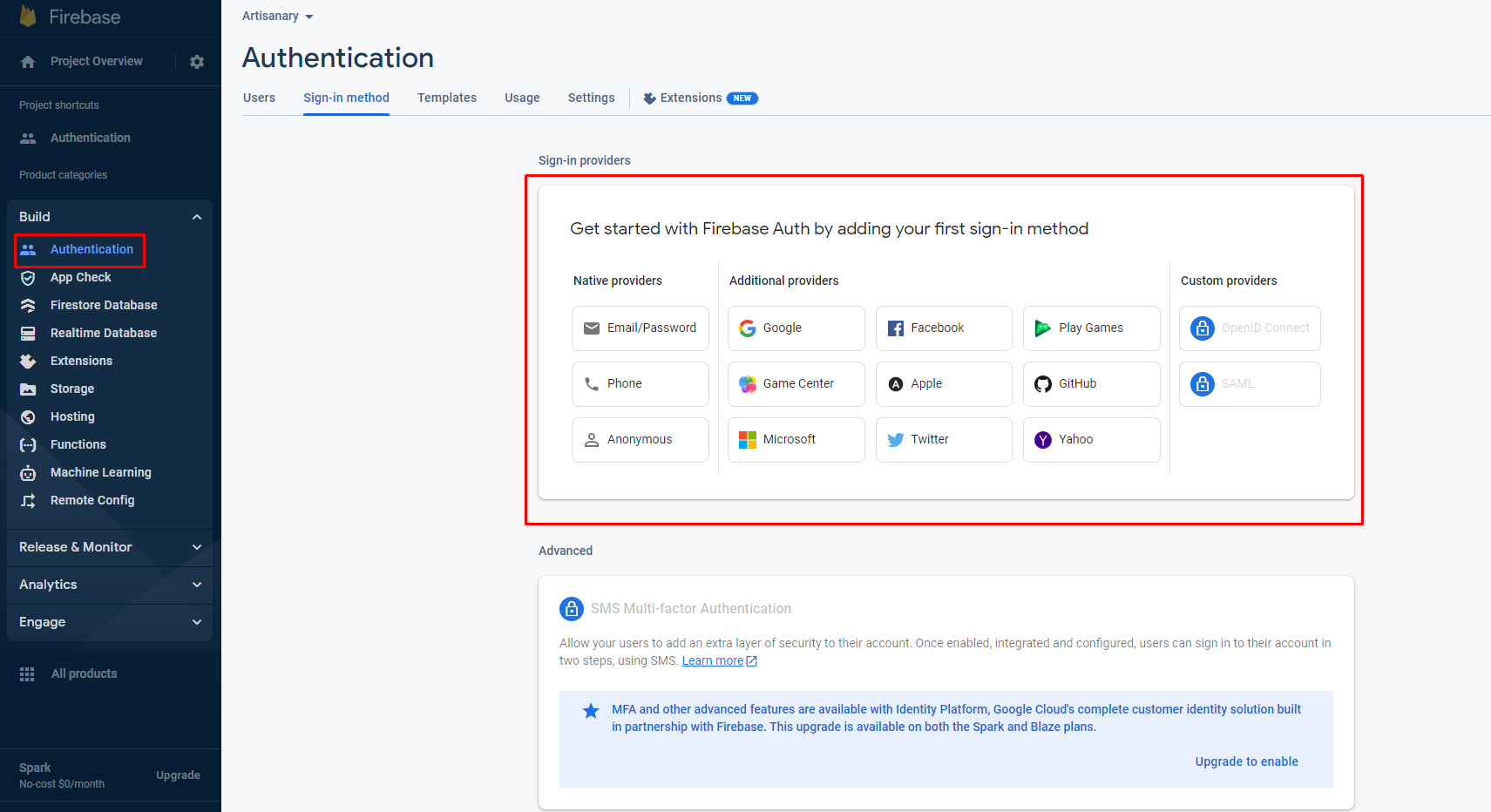This screenshot has height=812, width=1491.
Task: Open Project Overview home icon
Action: tap(28, 62)
